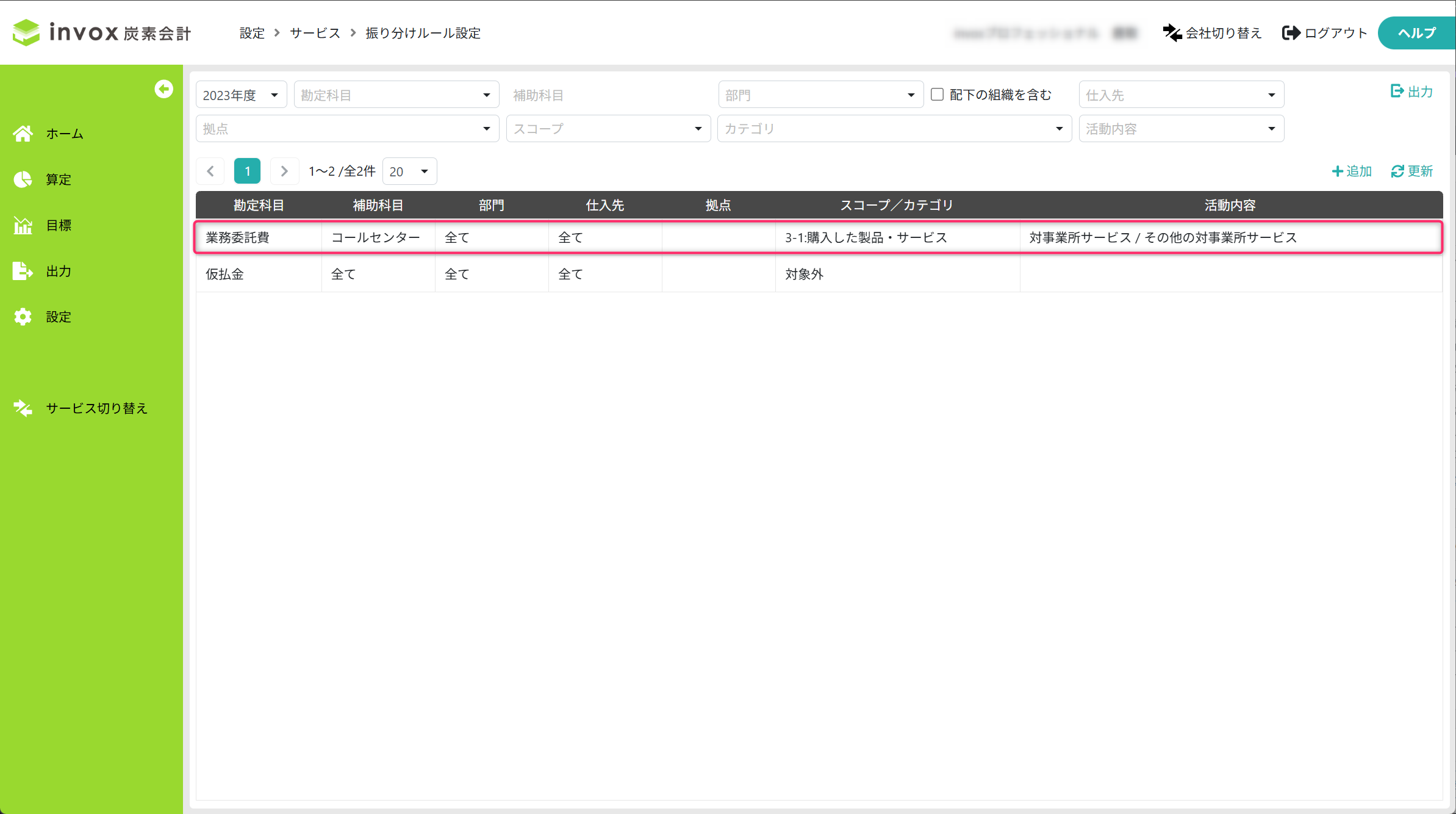The width and height of the screenshot is (1456, 814).
Task: Collapse the sidebar with the arrow icon
Action: click(x=163, y=89)
